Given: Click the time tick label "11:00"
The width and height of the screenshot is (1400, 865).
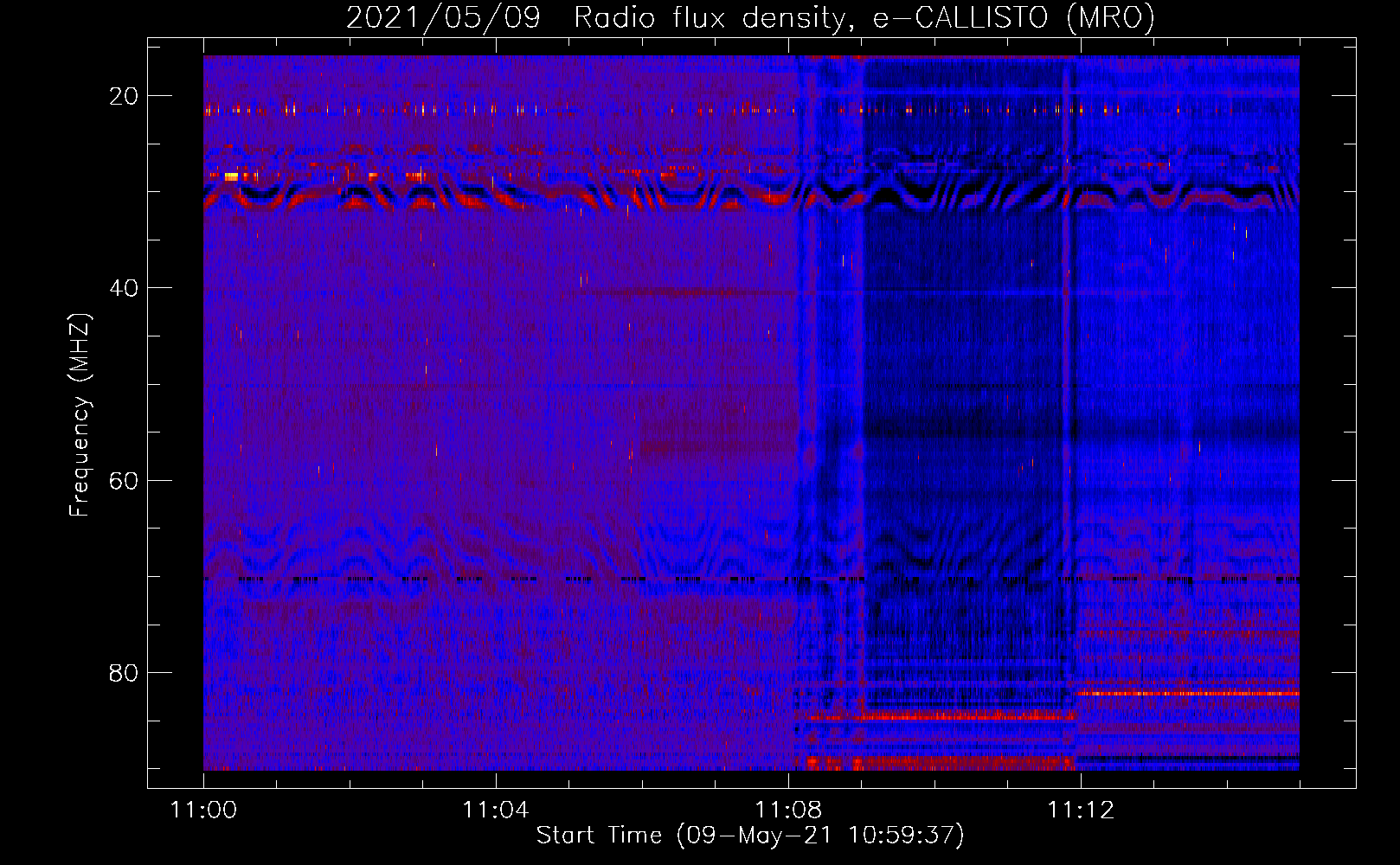Looking at the screenshot, I should 203,811.
